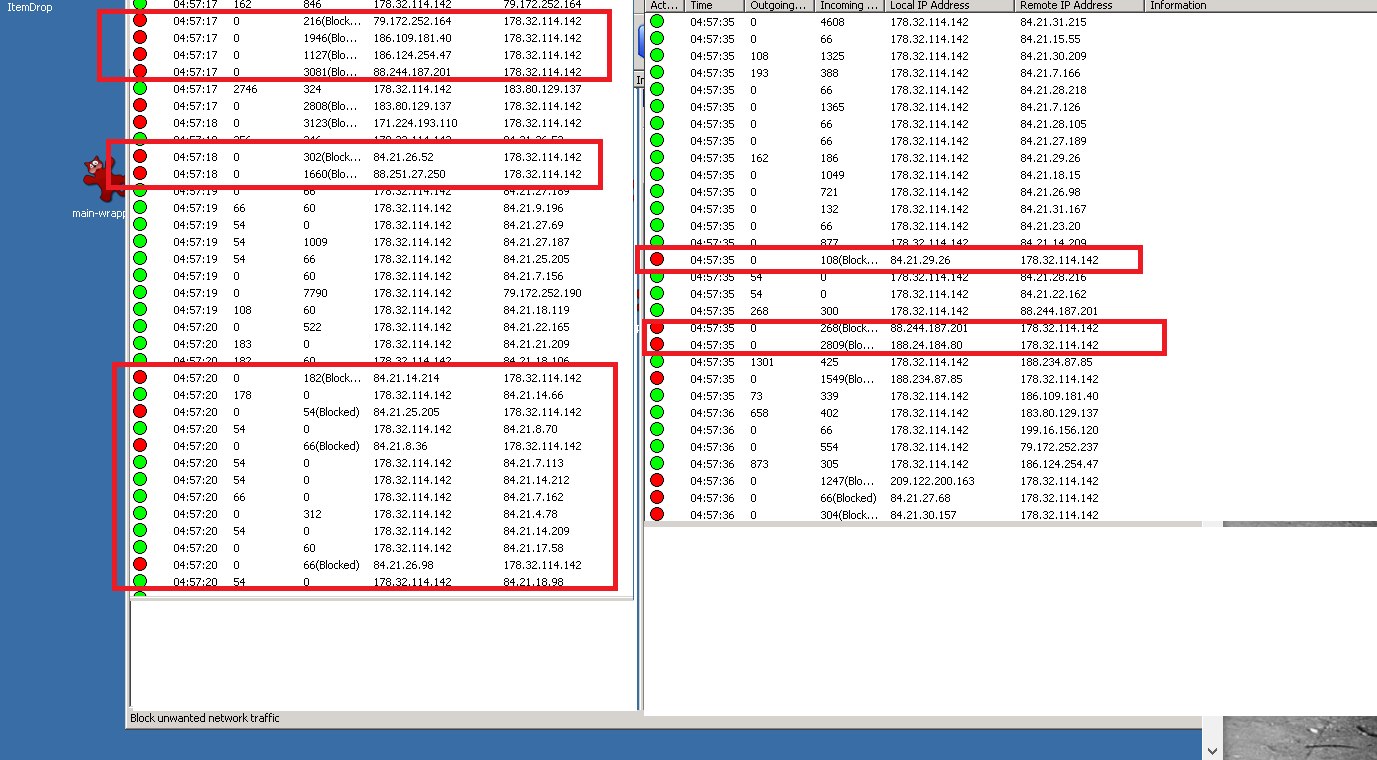Image resolution: width=1377 pixels, height=760 pixels.
Task: Click the 54(Blocked) cell
Action: pyautogui.click(x=331, y=412)
